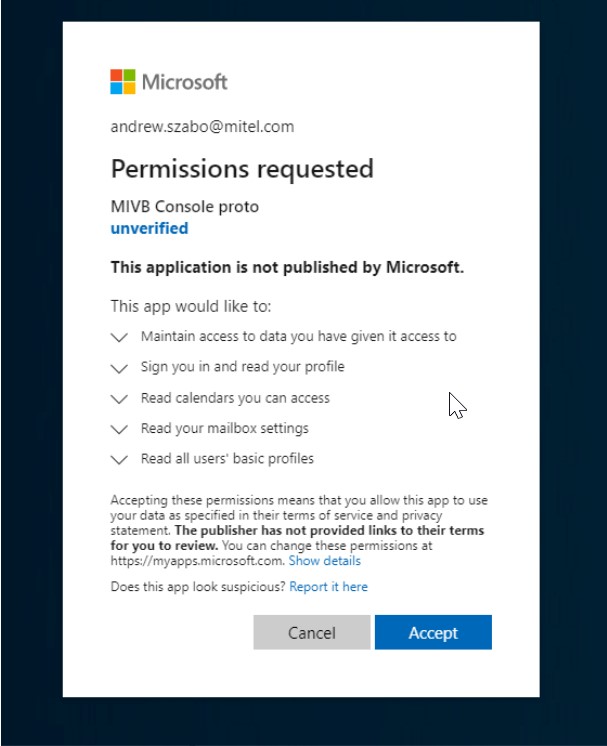Select 'Maintain access to data' permission text
The height and width of the screenshot is (746, 607).
pos(299,336)
